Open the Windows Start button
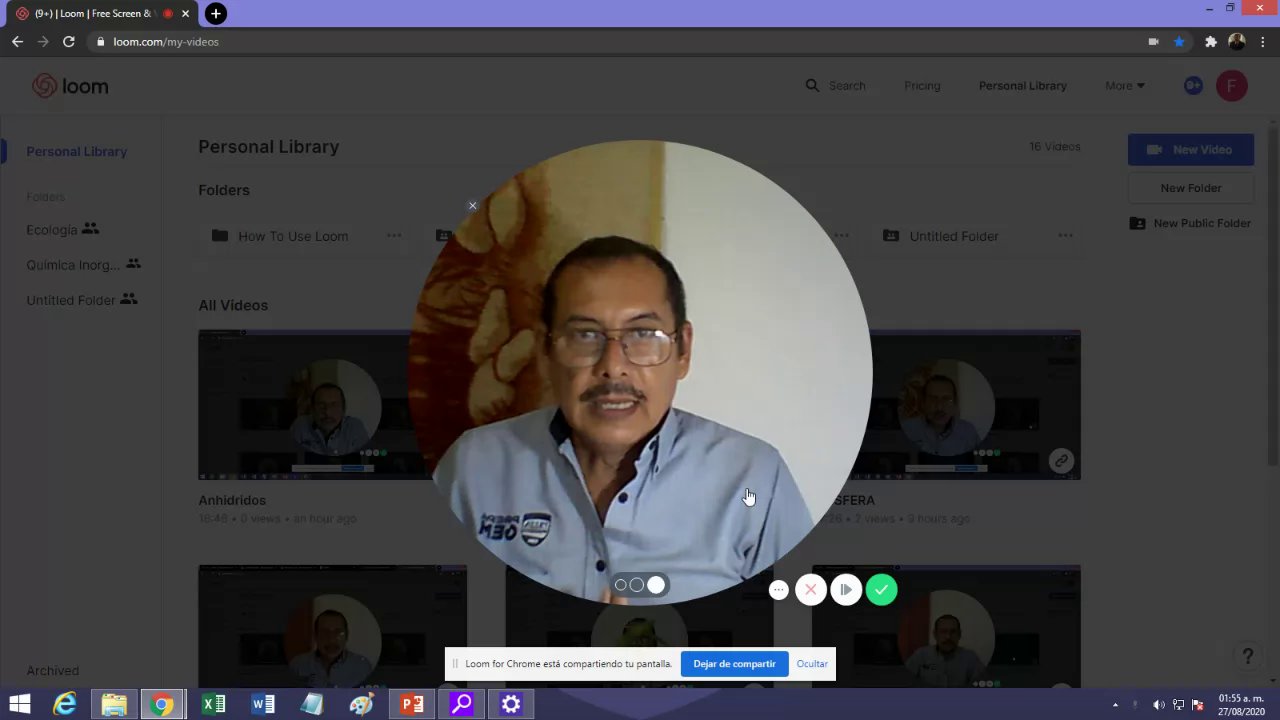Screen dimensions: 1280x720 [19, 705]
